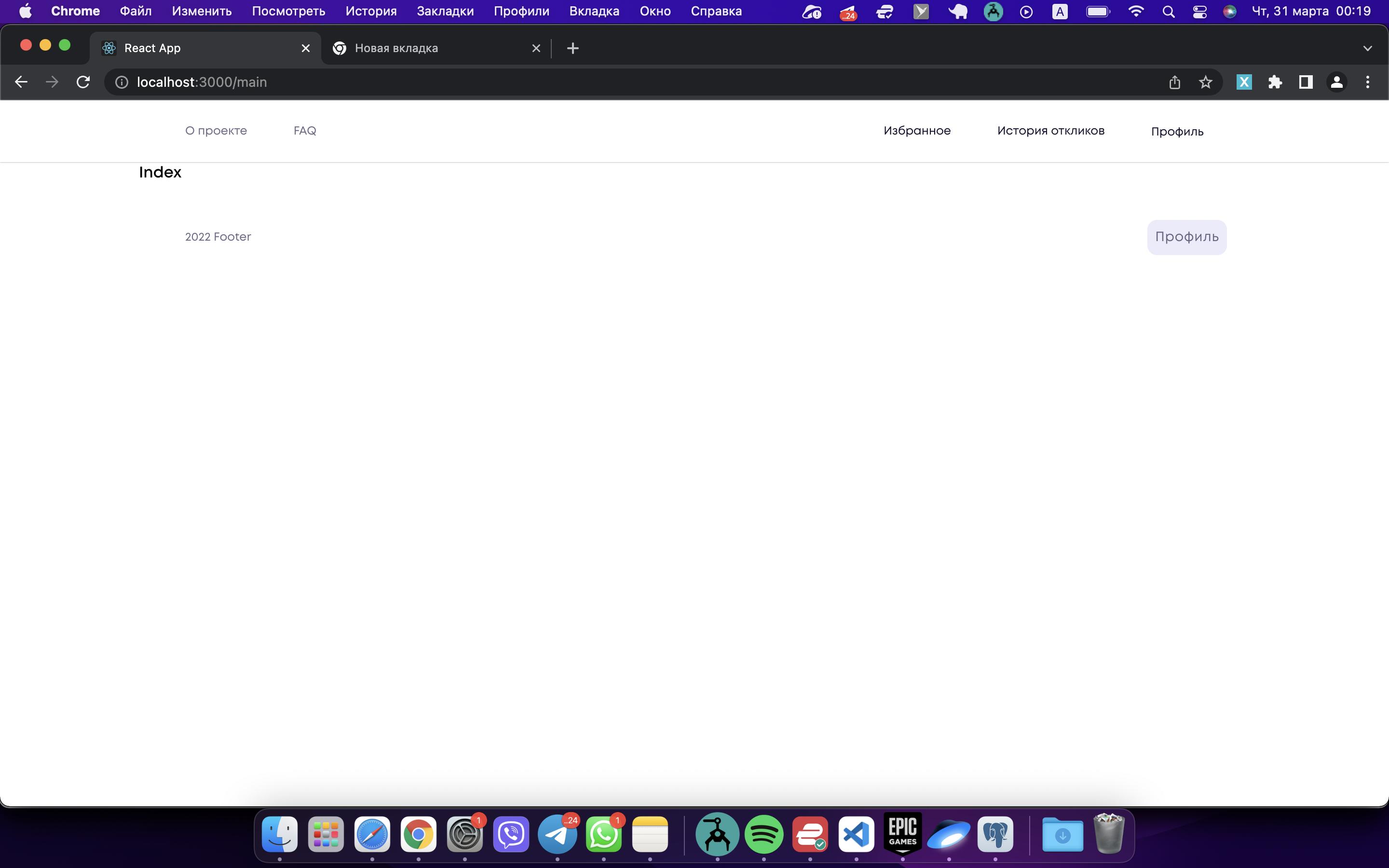Open the Закладки menu
Image resolution: width=1389 pixels, height=868 pixels.
tap(445, 12)
